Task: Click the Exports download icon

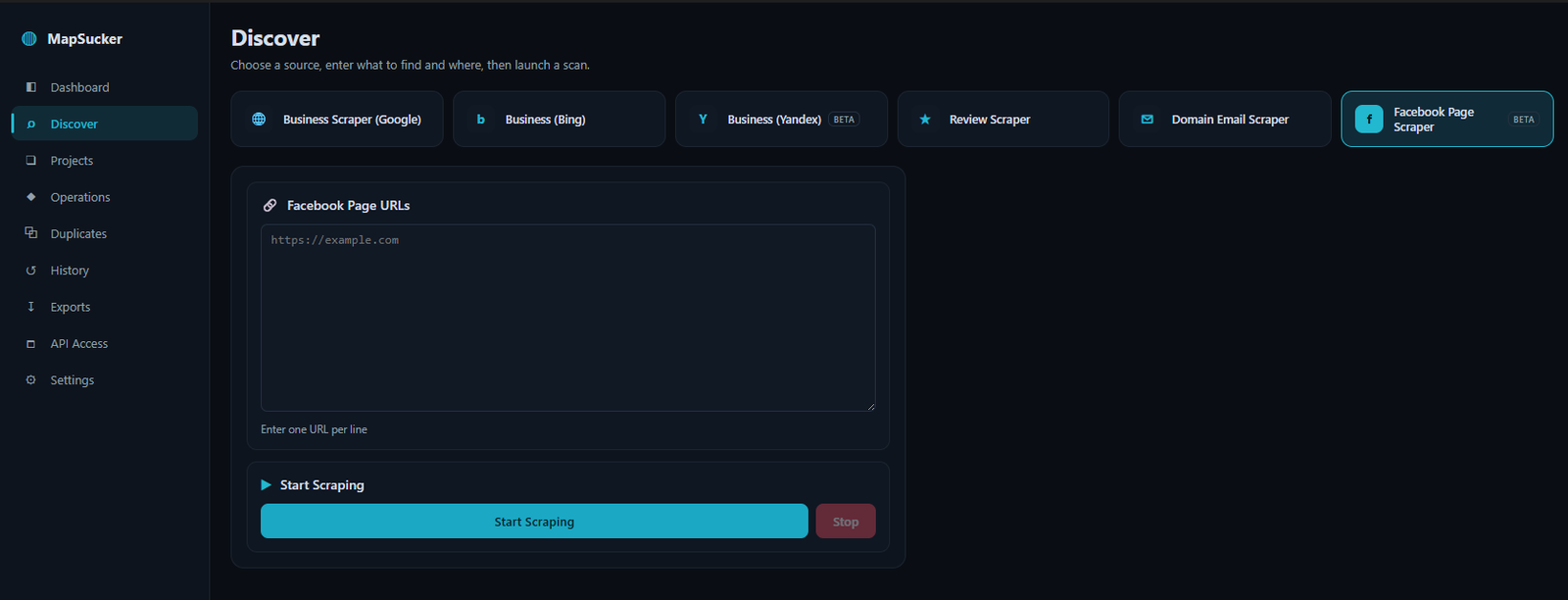Action: [x=31, y=307]
